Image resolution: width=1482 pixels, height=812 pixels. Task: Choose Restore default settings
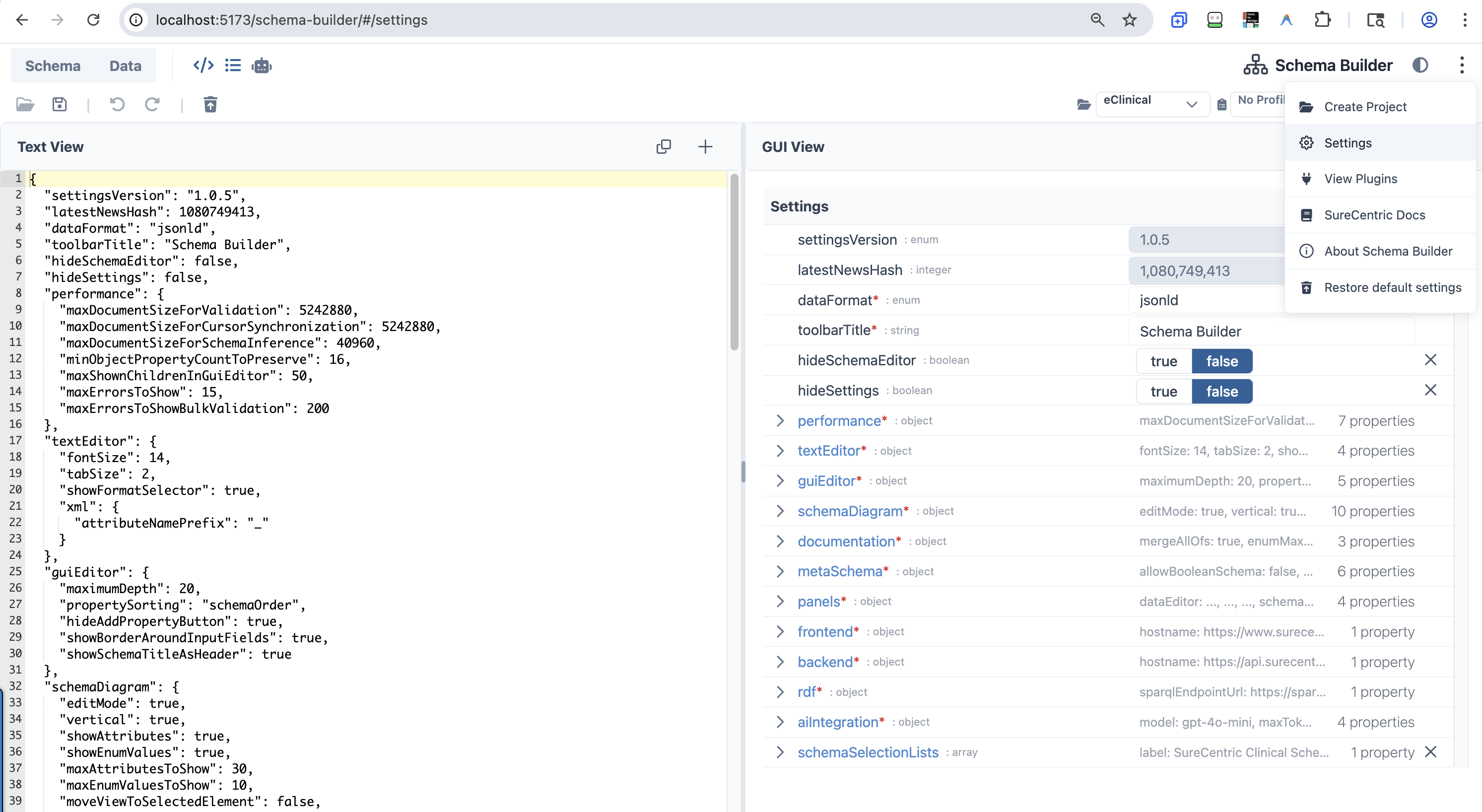[x=1380, y=287]
